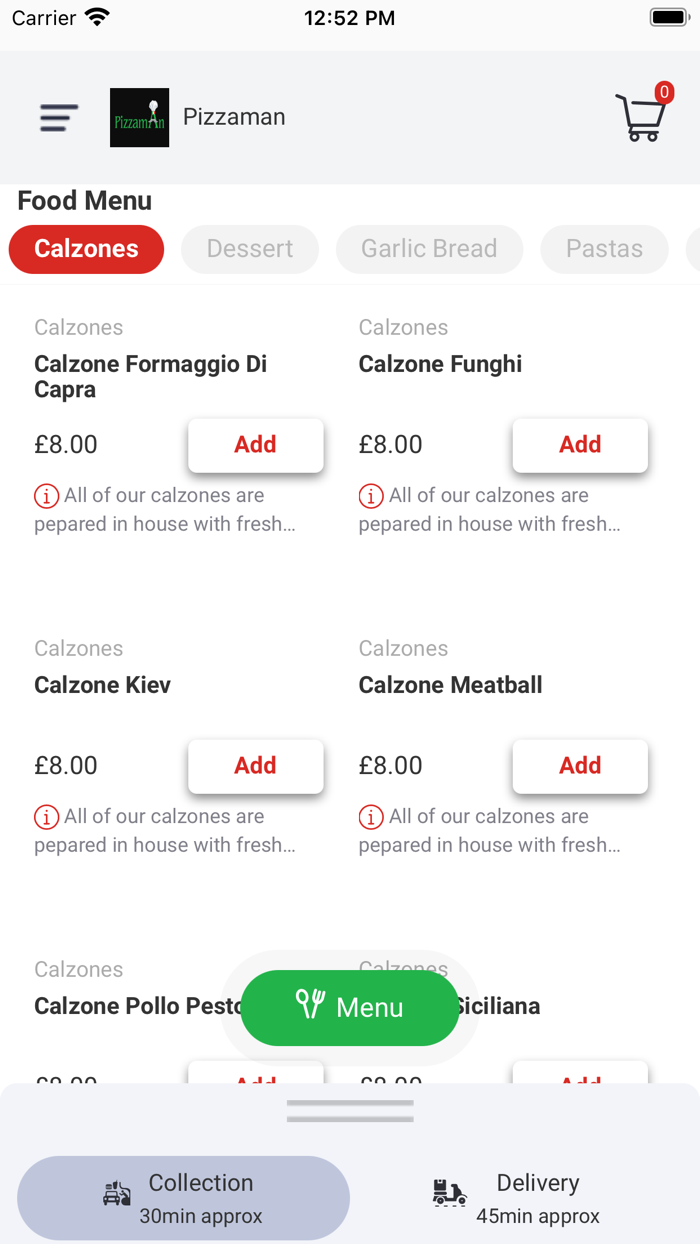Select the Calzones category tab

[x=86, y=249]
